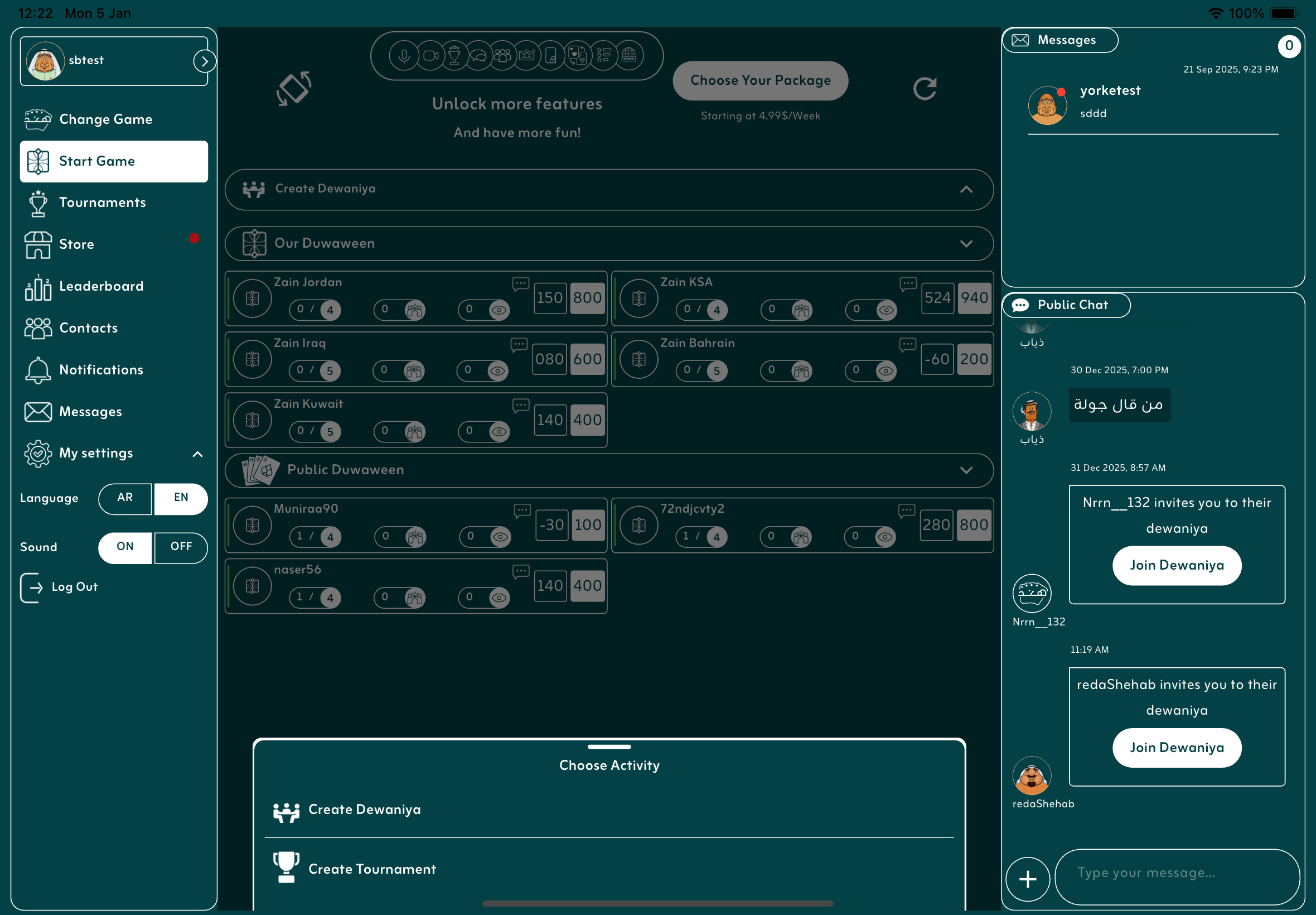Viewport: 1316px width, 915px height.
Task: Click the microphone feature icon
Action: [403, 56]
